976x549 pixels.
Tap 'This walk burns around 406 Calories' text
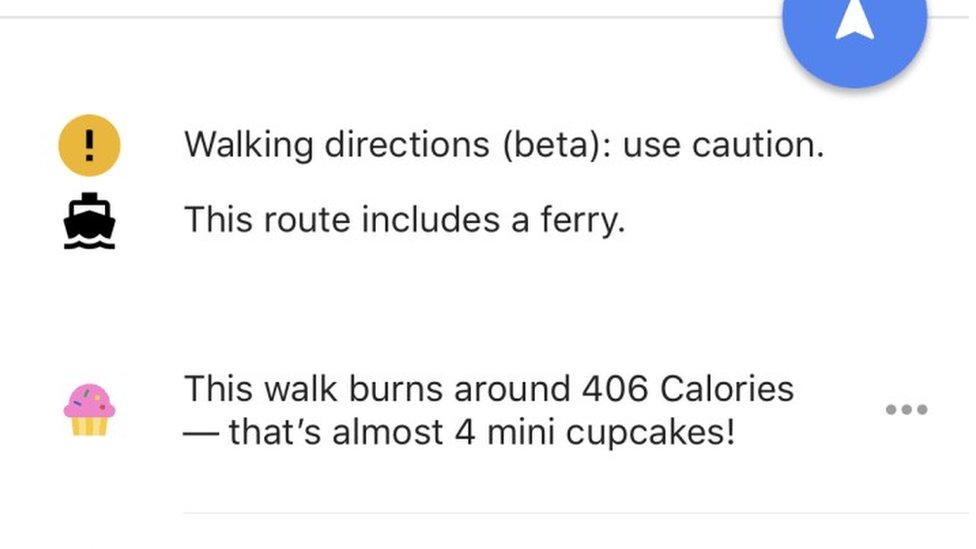tap(489, 389)
